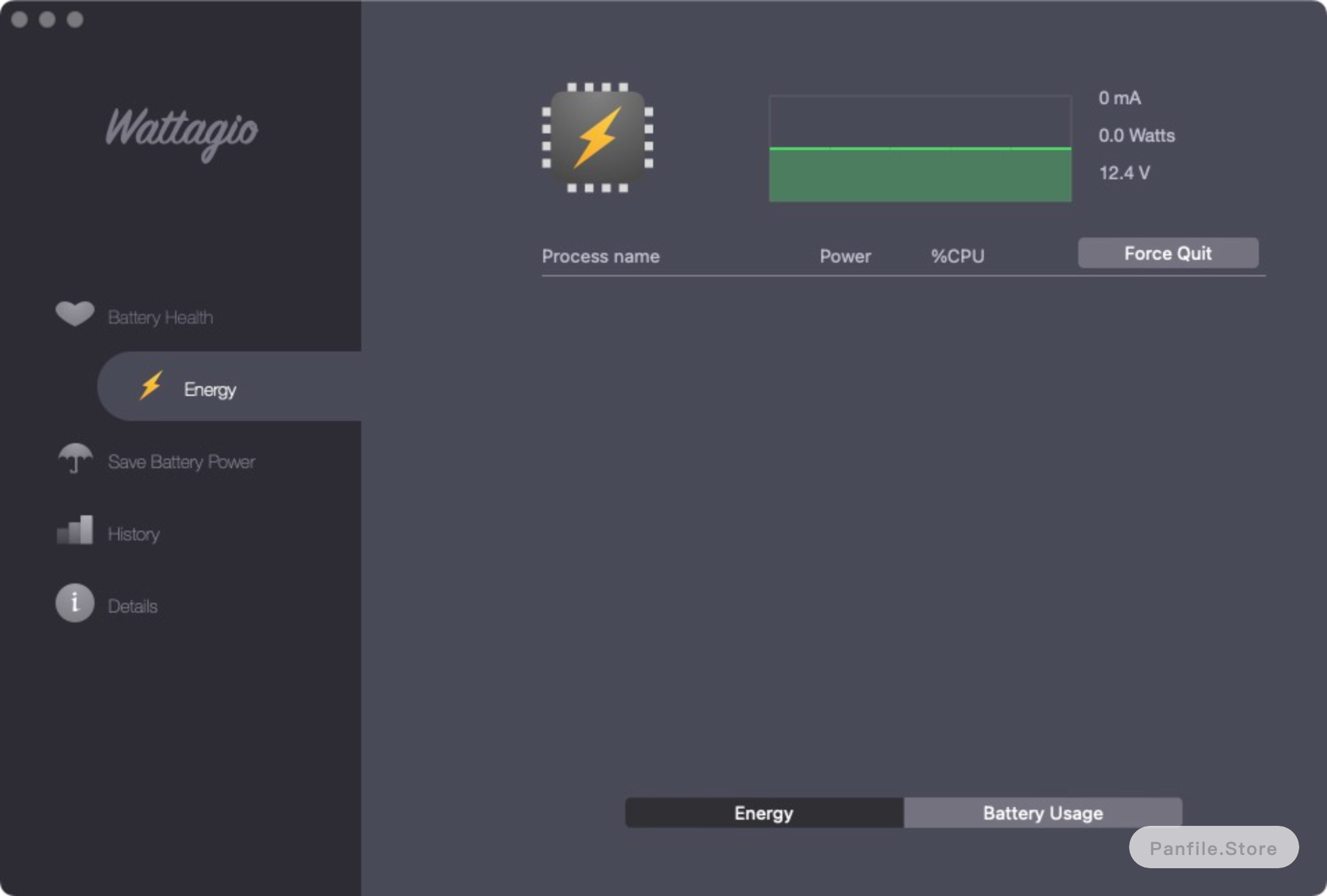Minimize the Wattagio window
Image resolution: width=1327 pixels, height=896 pixels.
47,19
